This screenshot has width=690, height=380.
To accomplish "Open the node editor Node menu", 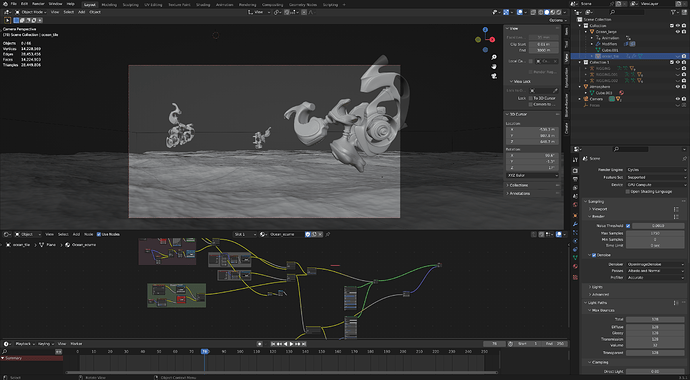I will click(88, 234).
